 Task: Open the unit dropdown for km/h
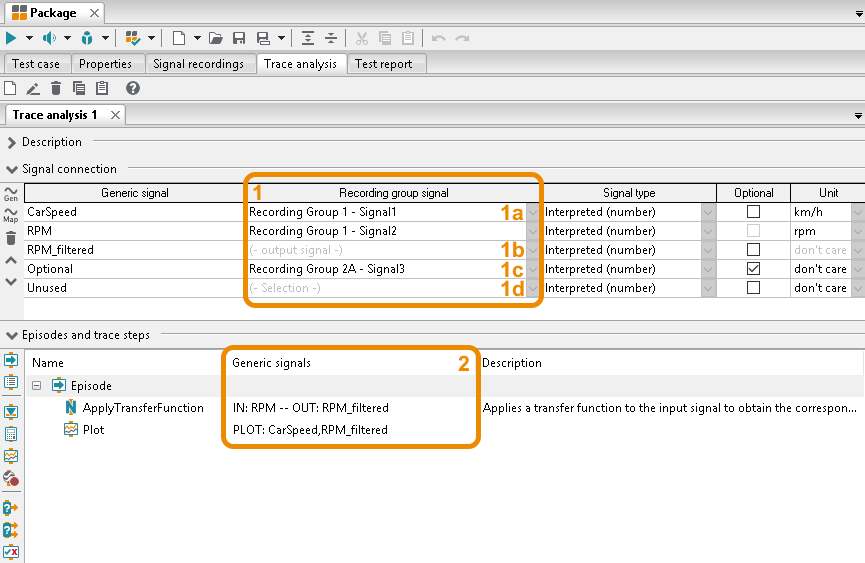858,212
